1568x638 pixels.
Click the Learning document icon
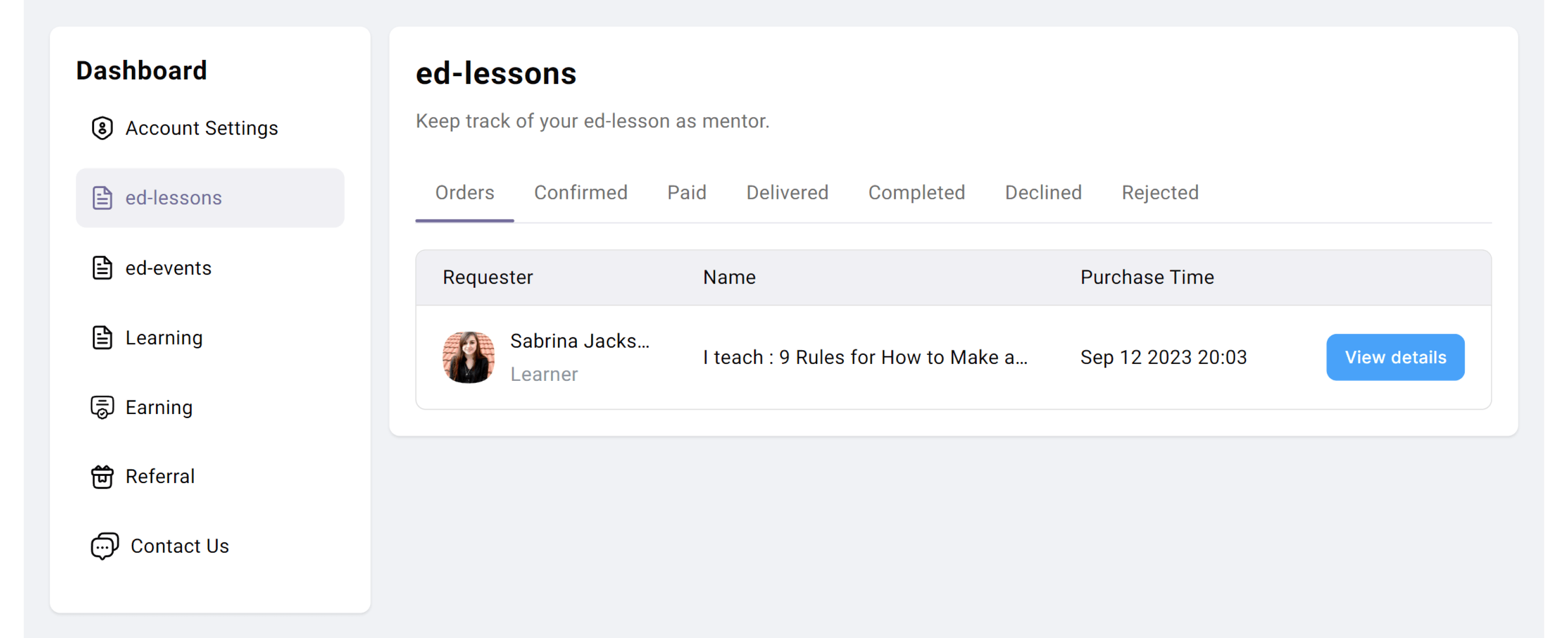click(x=102, y=337)
